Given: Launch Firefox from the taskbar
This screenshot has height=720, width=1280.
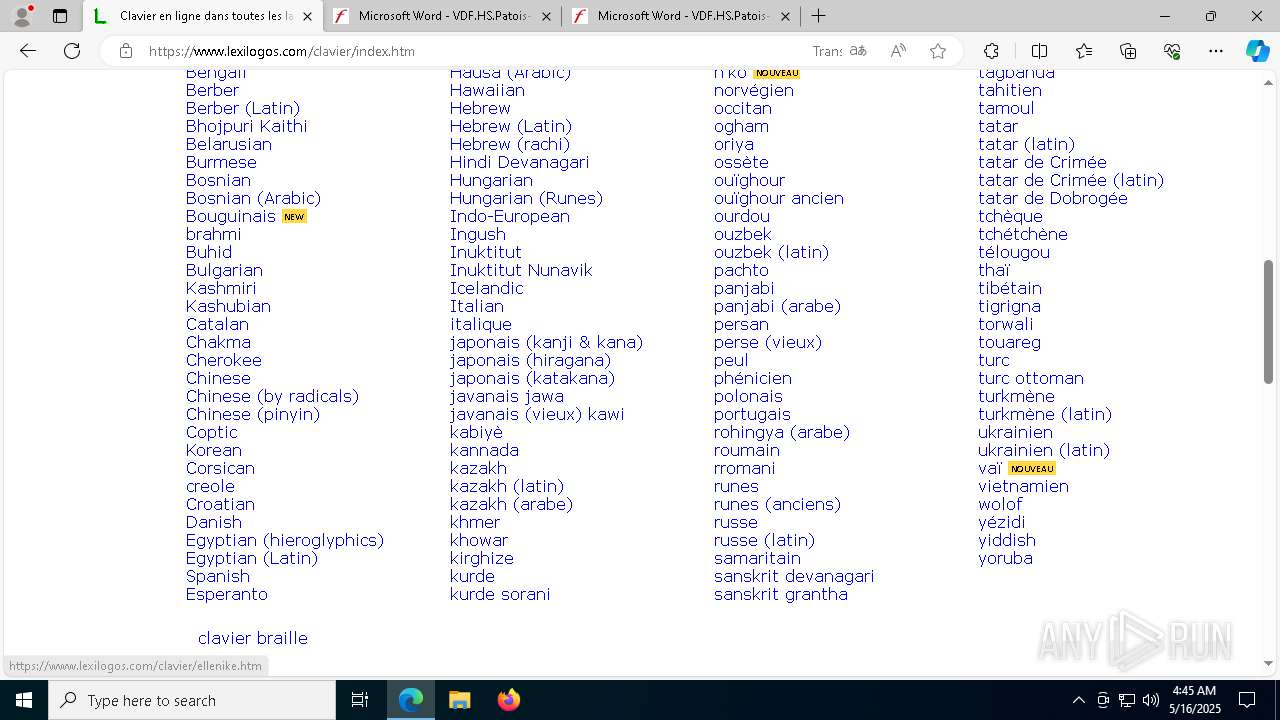Looking at the screenshot, I should 508,700.
